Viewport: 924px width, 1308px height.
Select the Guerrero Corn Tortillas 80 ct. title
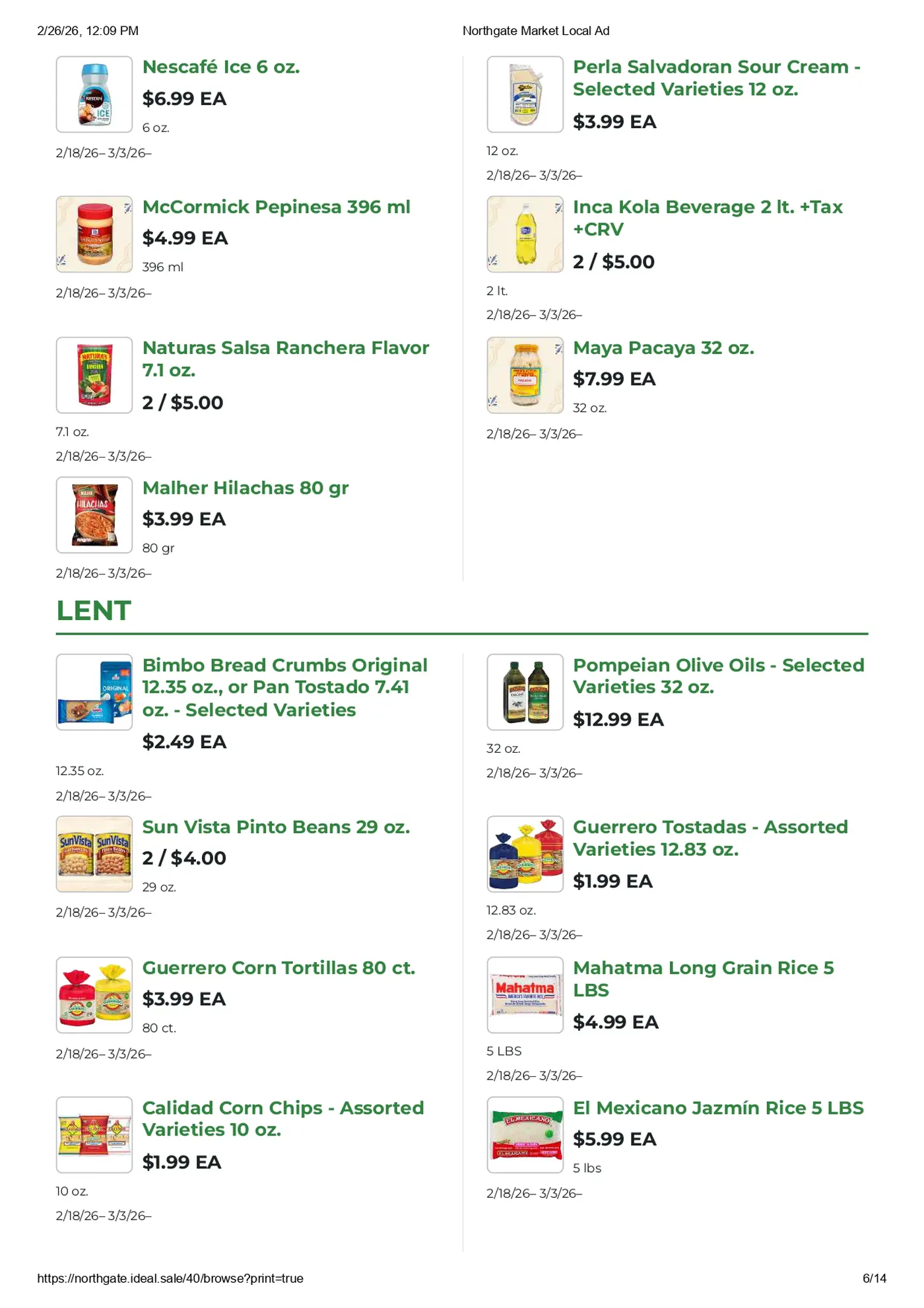279,968
